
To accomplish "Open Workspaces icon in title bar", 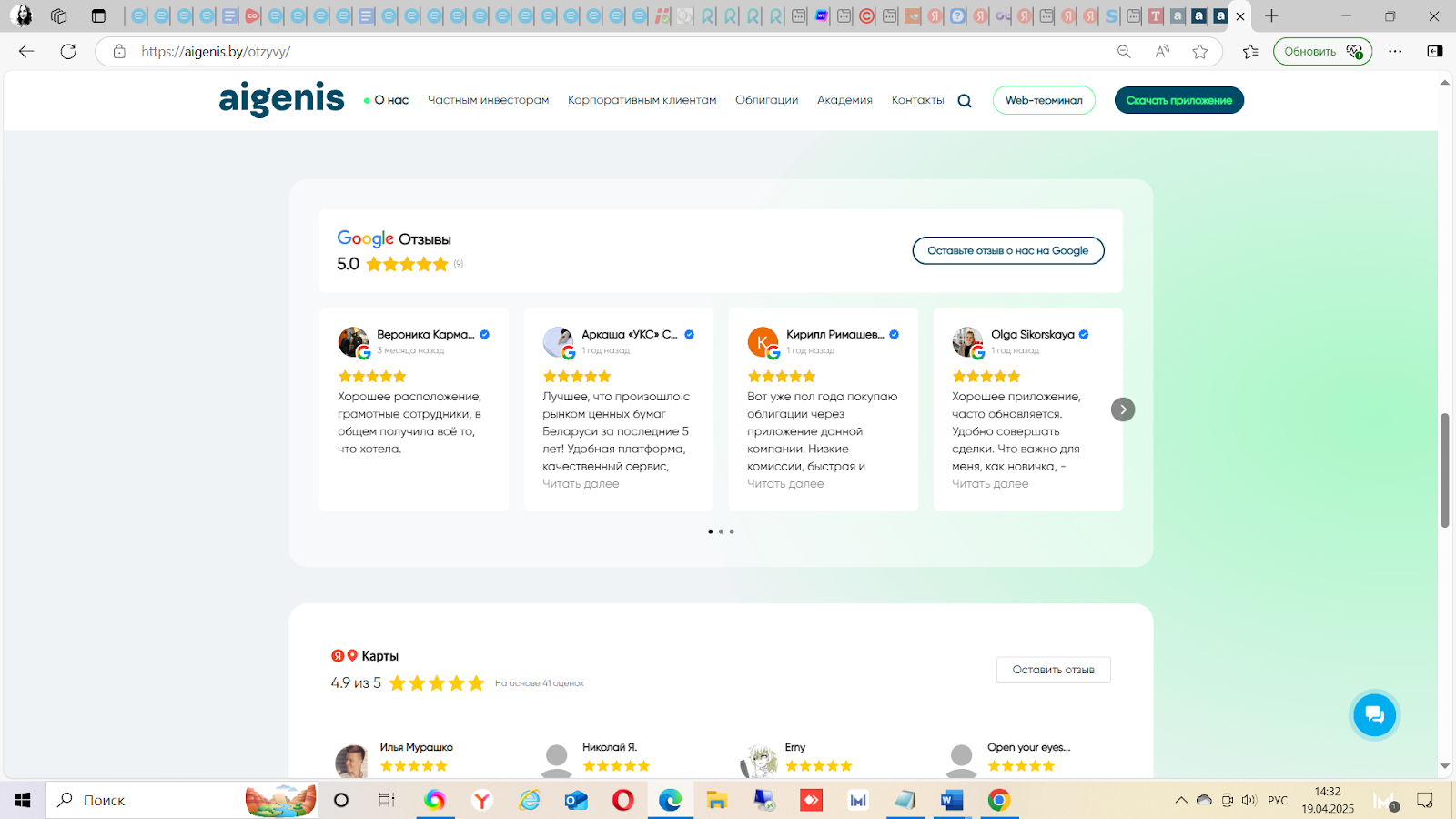I will pos(59,16).
